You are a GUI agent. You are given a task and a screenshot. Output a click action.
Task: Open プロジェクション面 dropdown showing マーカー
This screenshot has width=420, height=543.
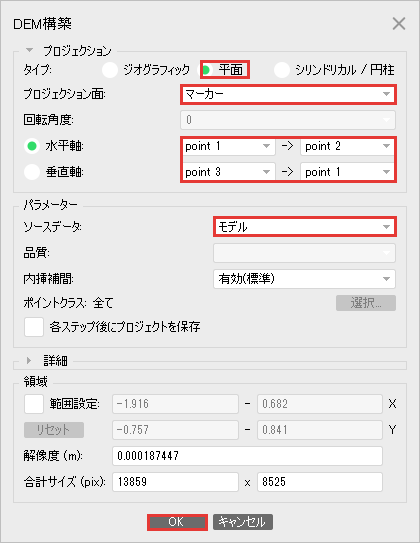tap(288, 94)
